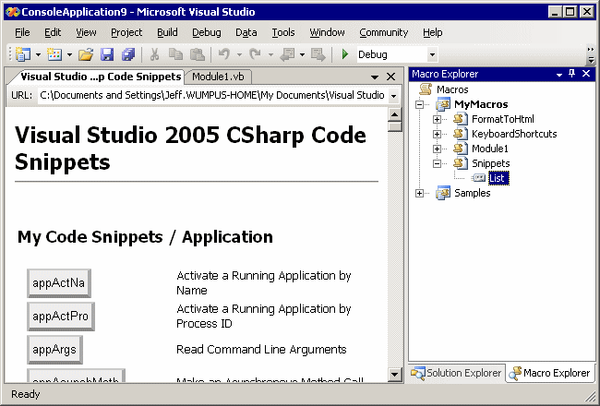The image size is (600, 406).
Task: Open the URL address dropdown
Action: tap(394, 96)
